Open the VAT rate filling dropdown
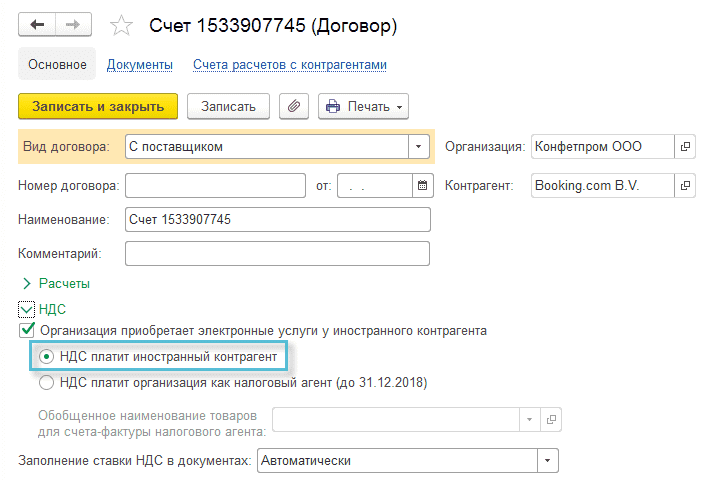706x493 pixels. tap(547, 460)
